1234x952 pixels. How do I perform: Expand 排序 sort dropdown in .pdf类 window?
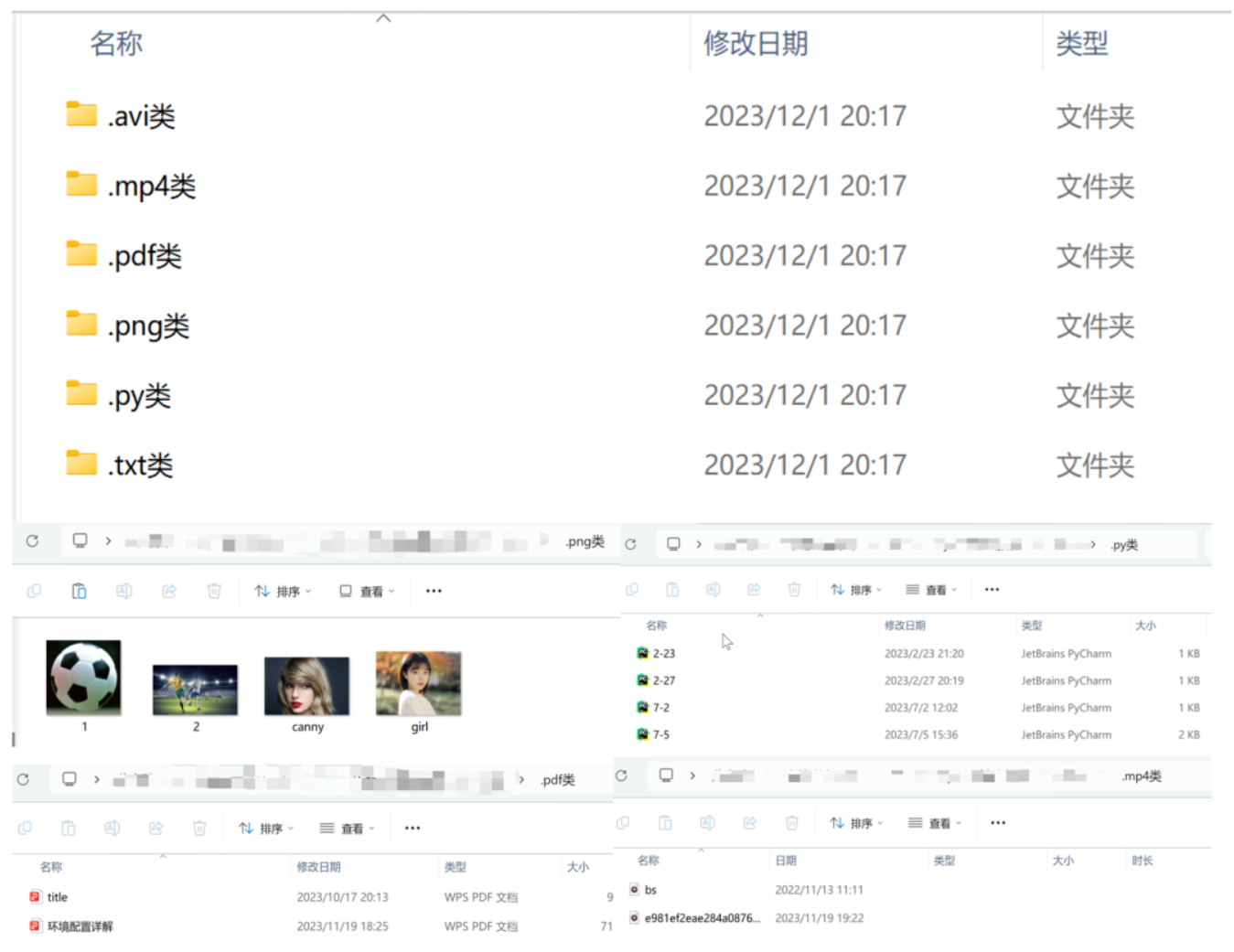[266, 829]
